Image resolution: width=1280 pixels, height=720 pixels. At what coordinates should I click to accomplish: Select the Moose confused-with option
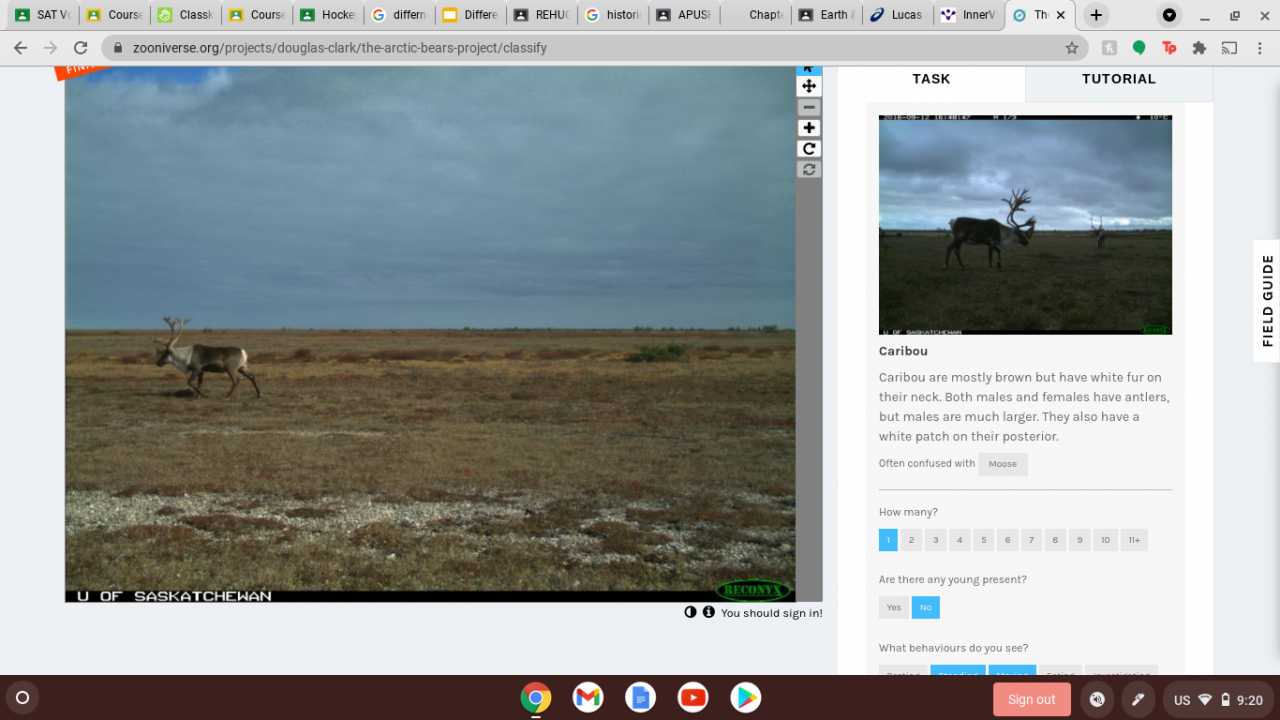coord(1003,464)
